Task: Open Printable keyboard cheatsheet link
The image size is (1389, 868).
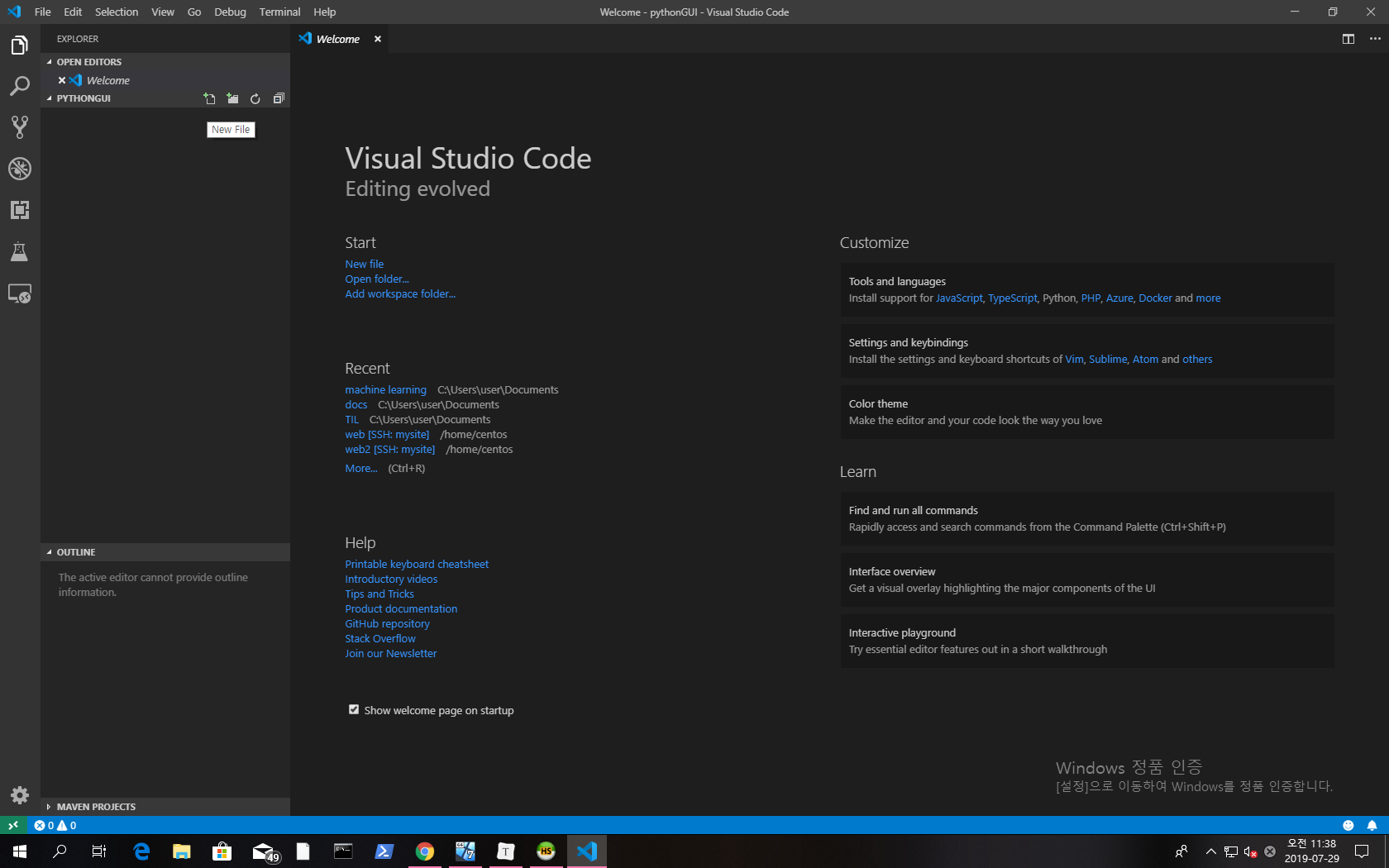Action: coord(417,564)
